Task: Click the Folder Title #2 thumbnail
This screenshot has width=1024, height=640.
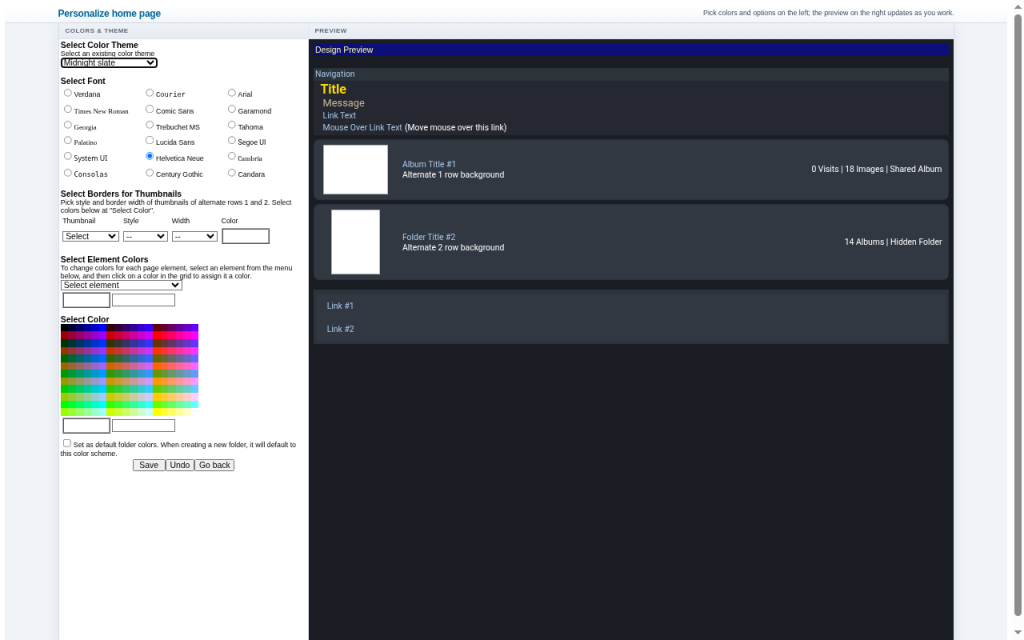Action: (355, 242)
